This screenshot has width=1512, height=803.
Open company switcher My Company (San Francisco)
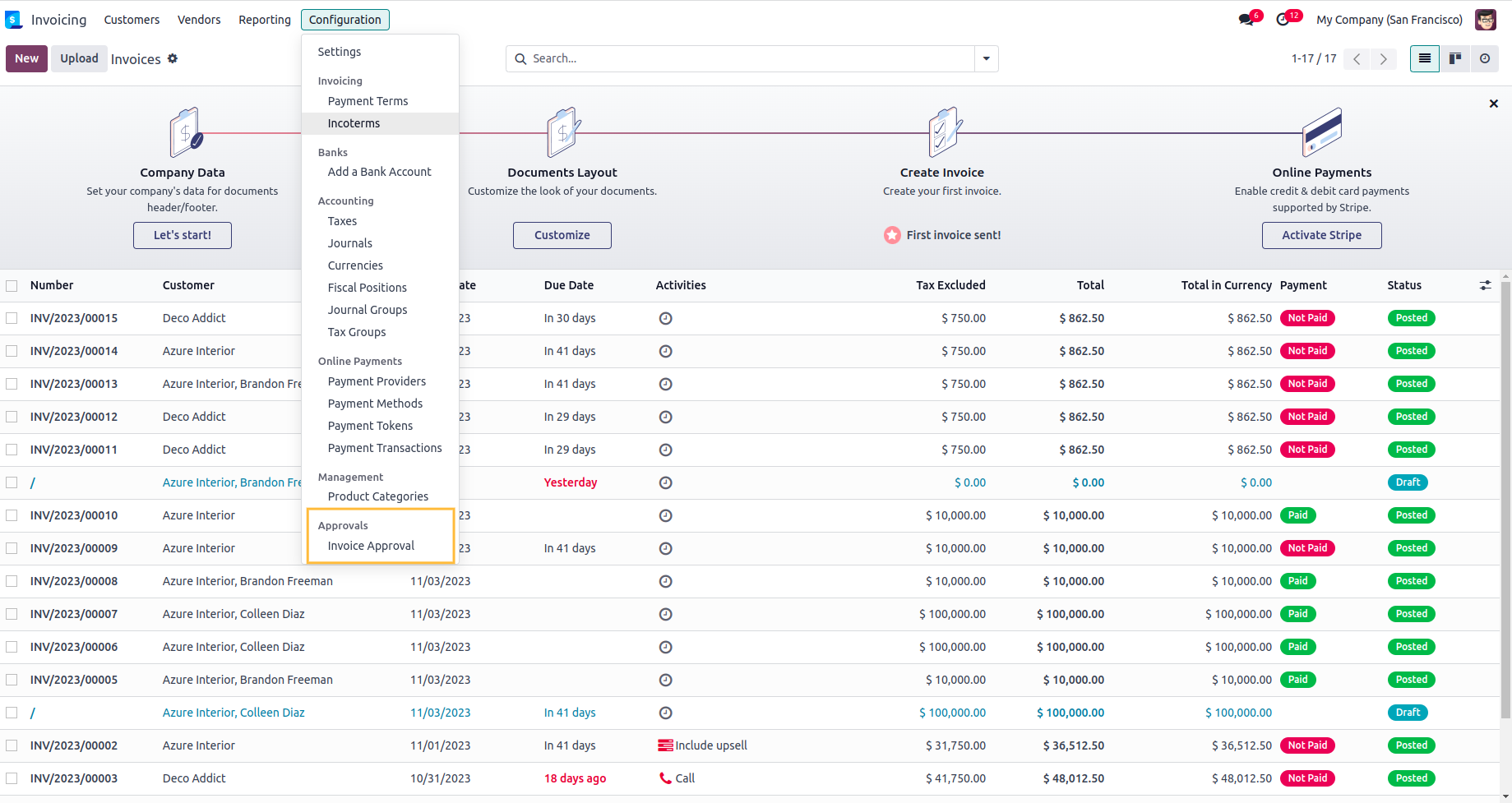click(1389, 20)
